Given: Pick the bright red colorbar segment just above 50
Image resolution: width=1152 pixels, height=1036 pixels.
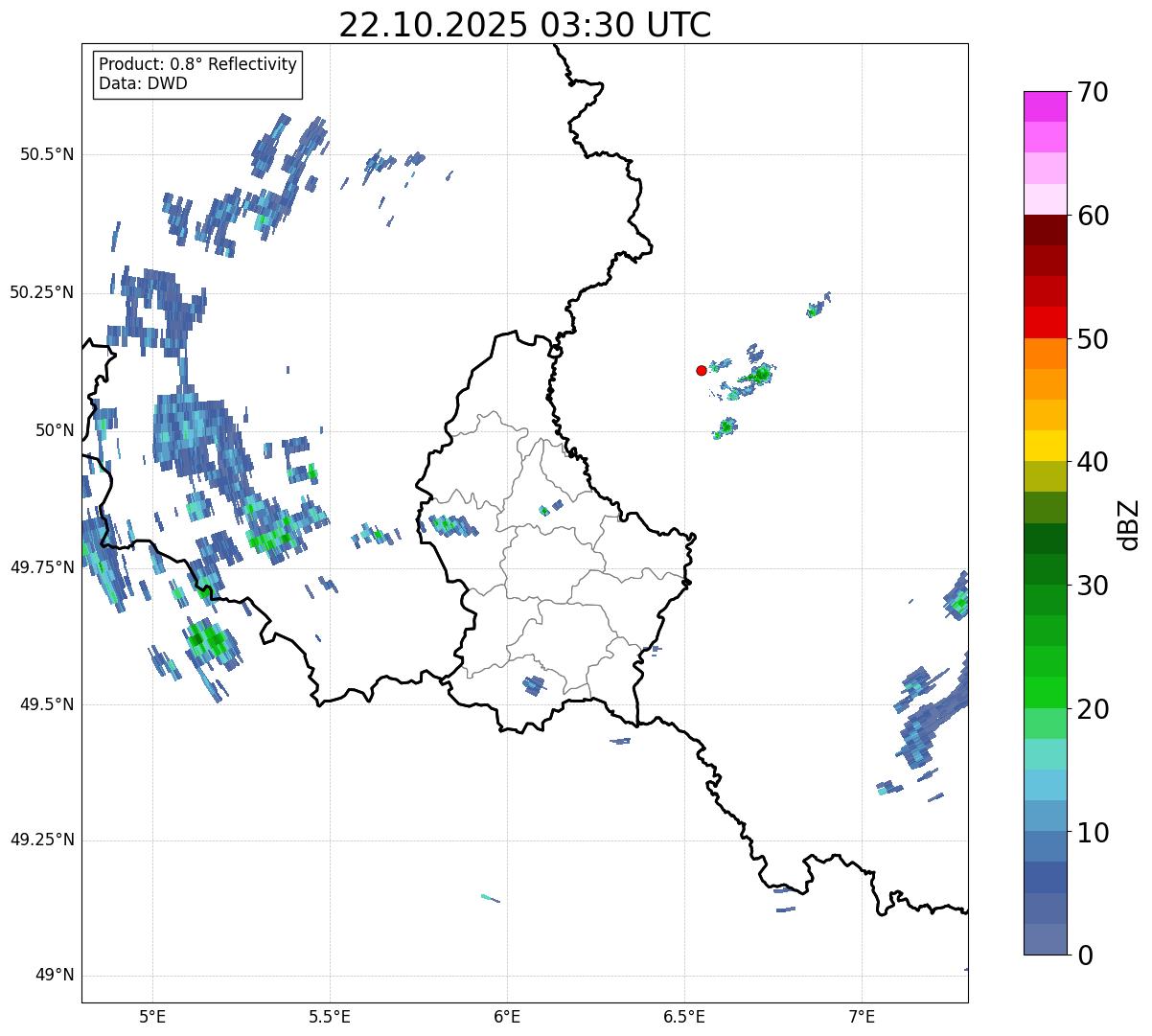Looking at the screenshot, I should point(1046,322).
